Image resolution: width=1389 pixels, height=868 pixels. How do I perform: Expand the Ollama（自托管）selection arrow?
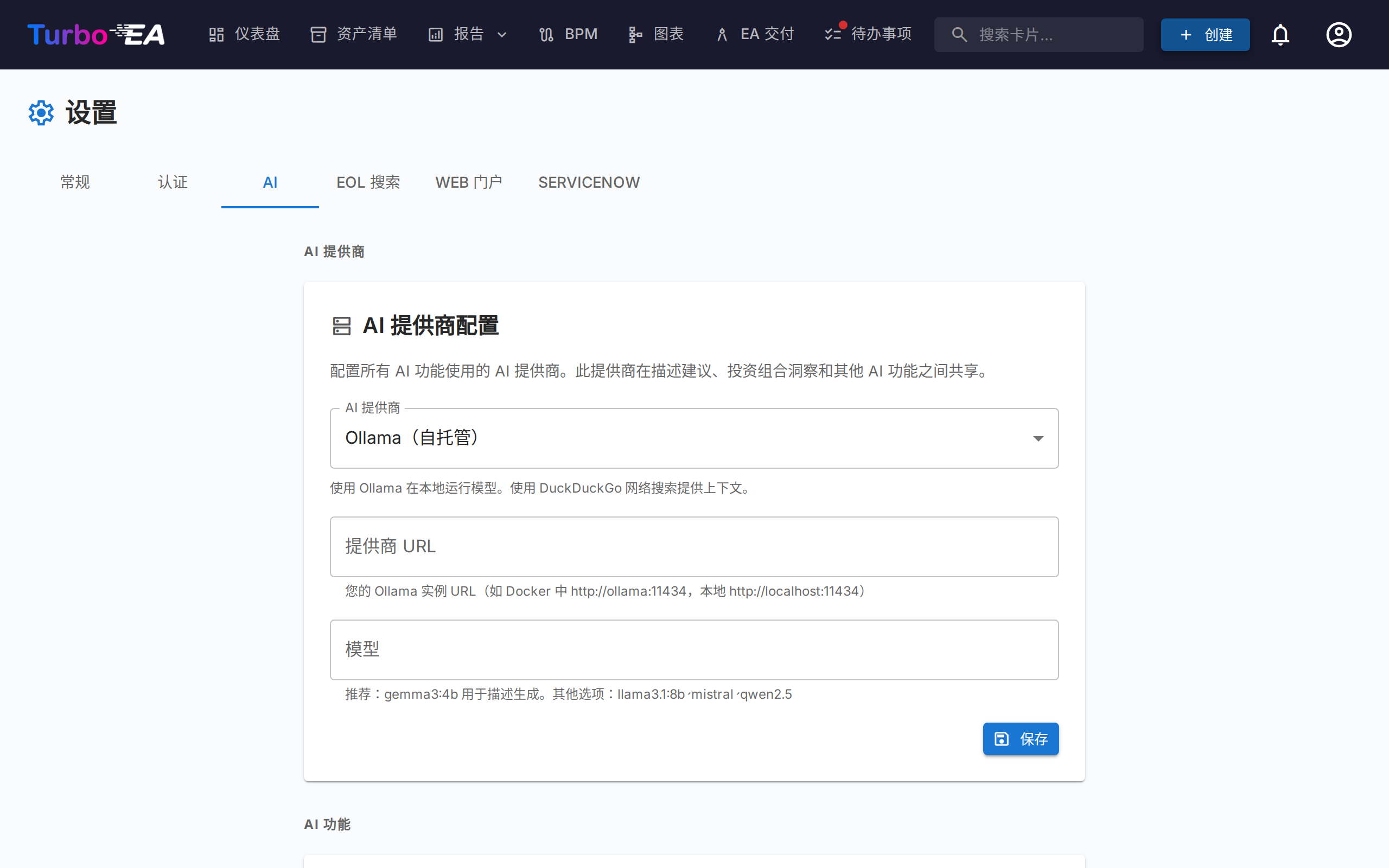point(1038,438)
